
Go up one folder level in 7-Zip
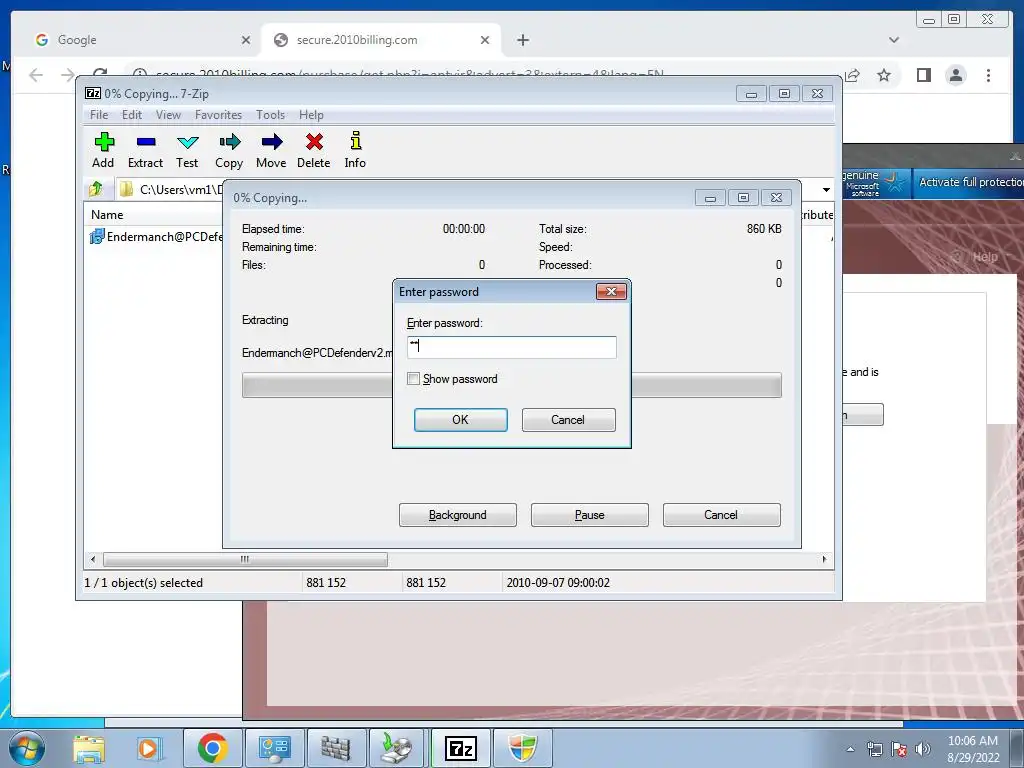(97, 189)
